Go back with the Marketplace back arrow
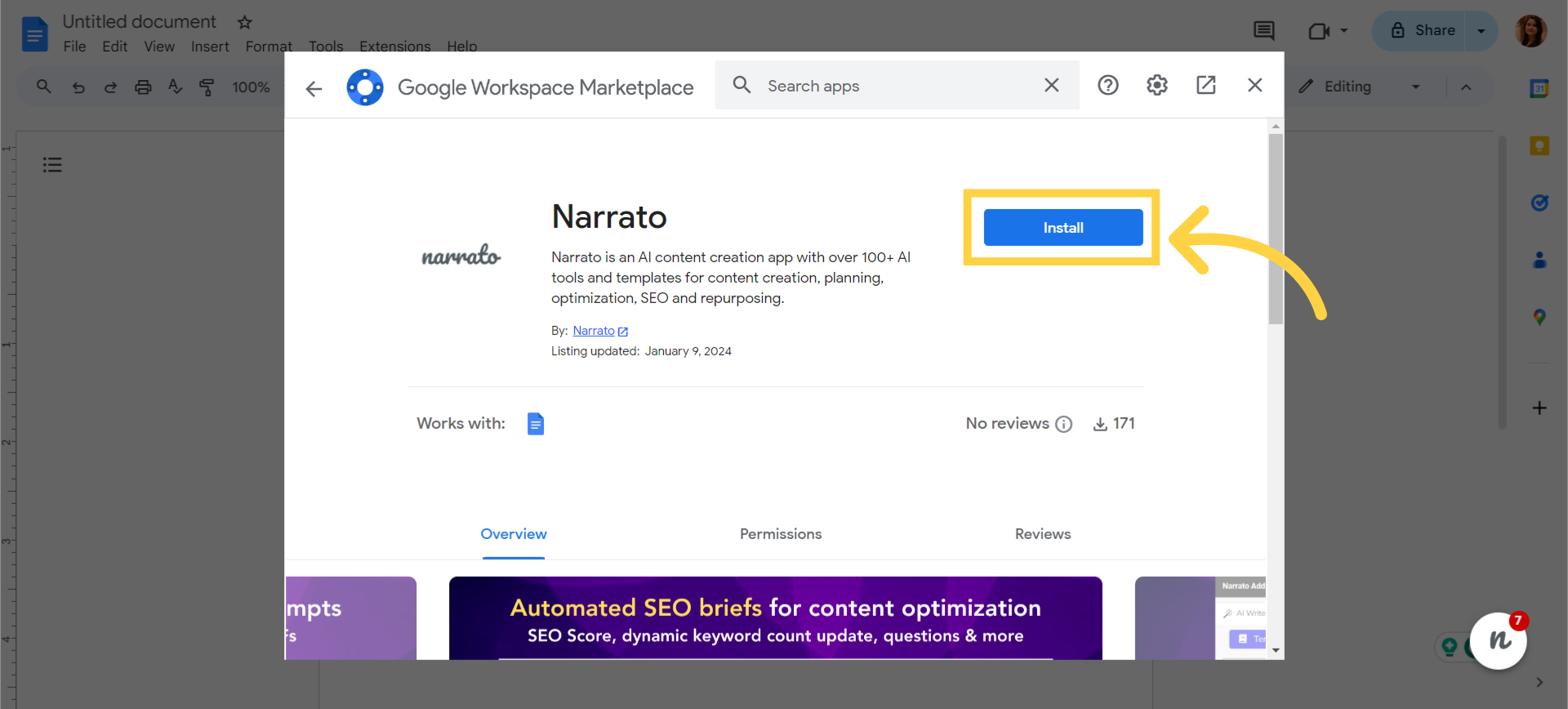Image resolution: width=1568 pixels, height=709 pixels. pyautogui.click(x=314, y=88)
